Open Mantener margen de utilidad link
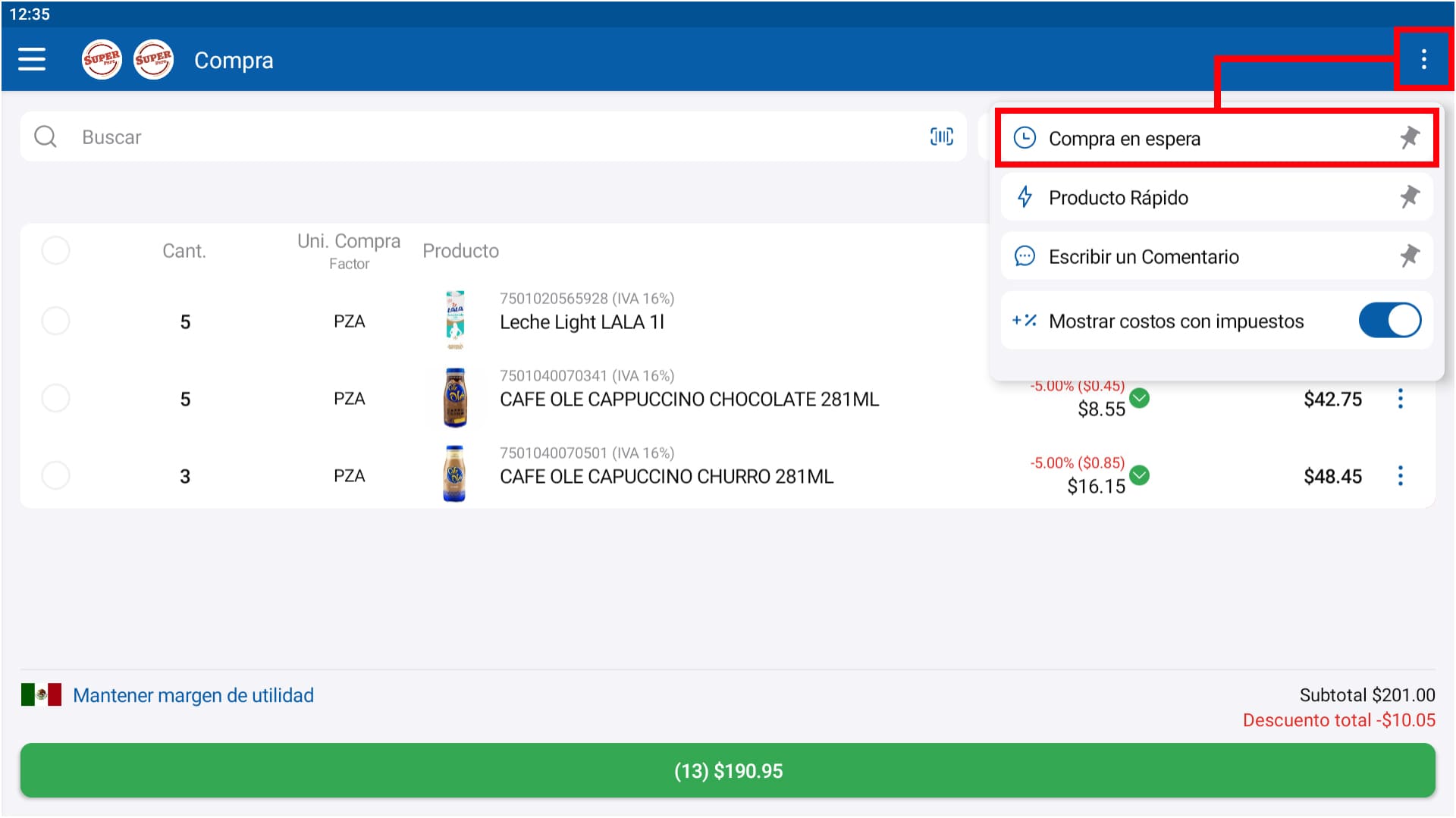The height and width of the screenshot is (818, 1456). [x=193, y=695]
